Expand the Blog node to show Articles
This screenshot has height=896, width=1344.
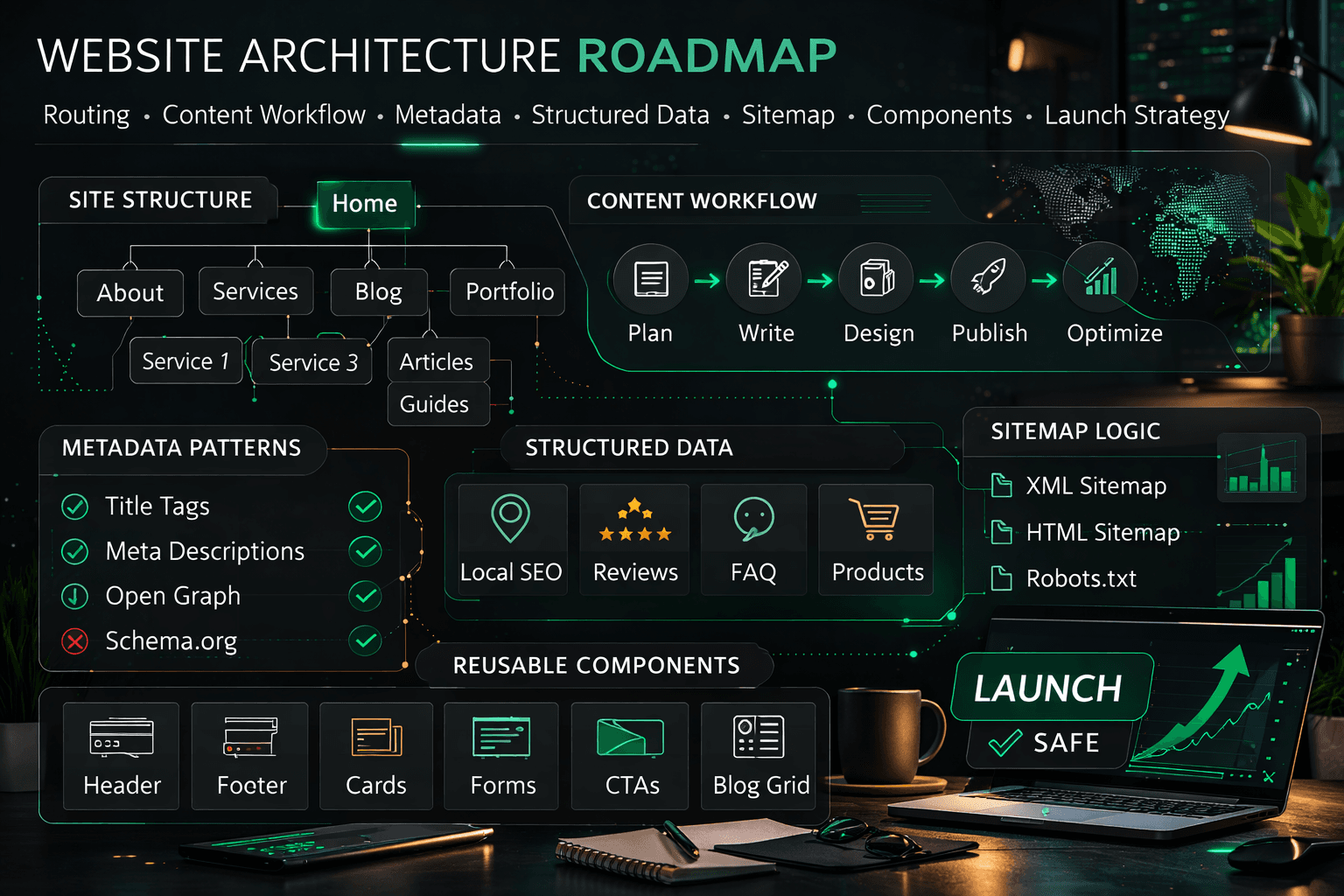pyautogui.click(x=378, y=291)
